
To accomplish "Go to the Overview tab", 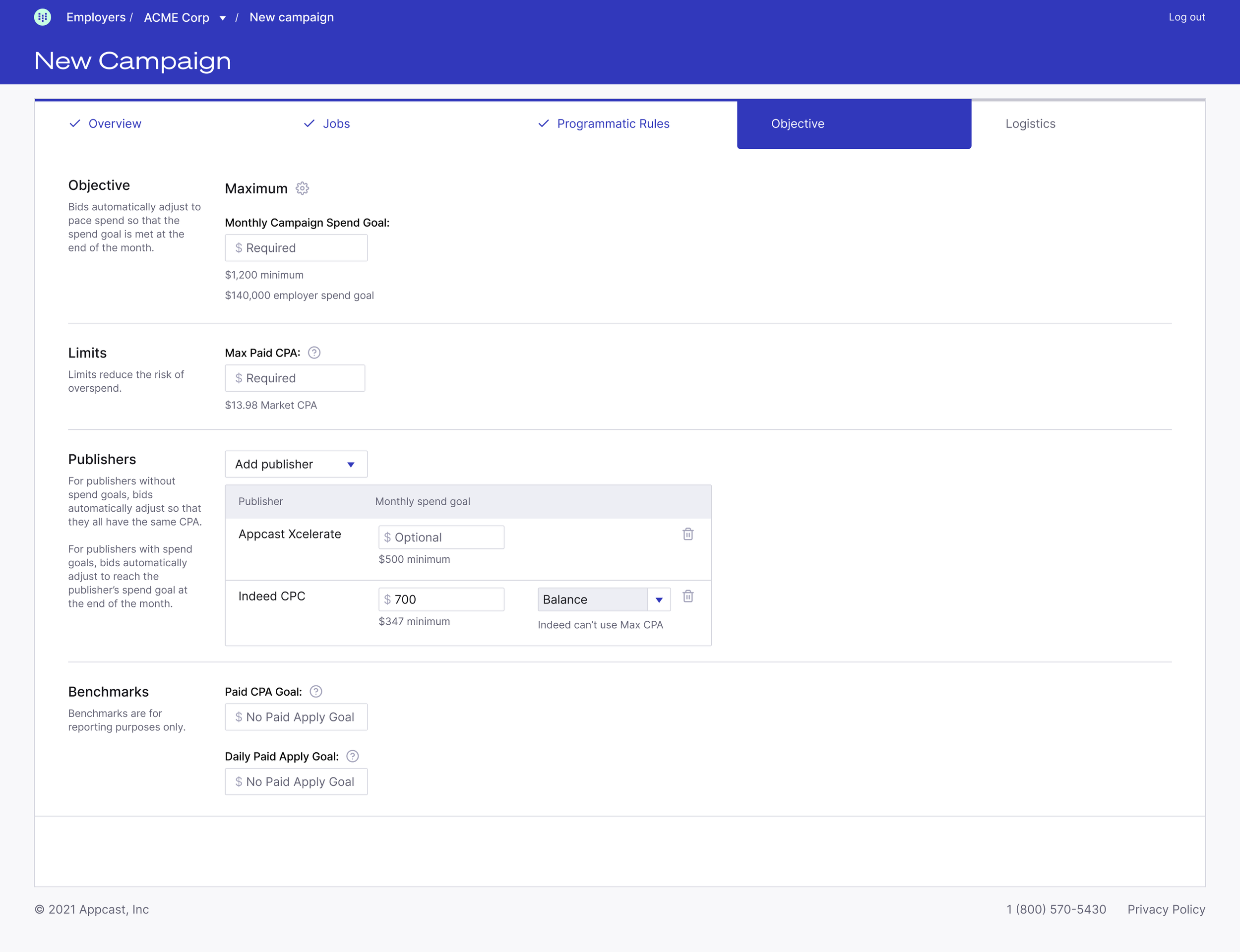I will click(x=115, y=123).
